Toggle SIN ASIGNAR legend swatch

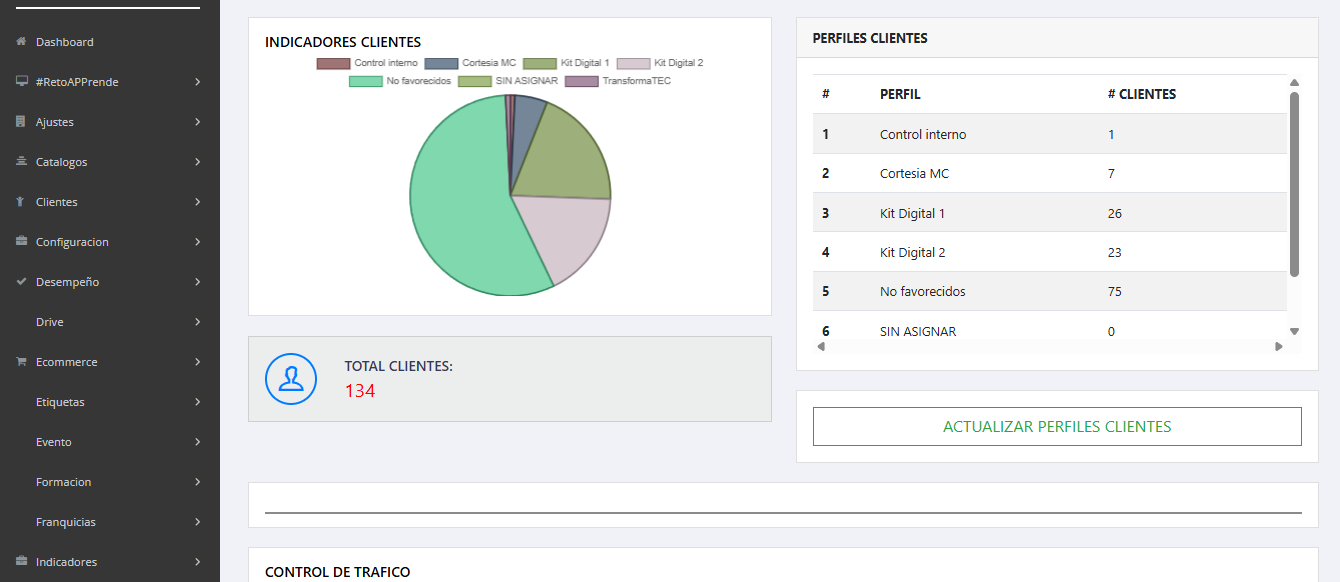point(474,81)
